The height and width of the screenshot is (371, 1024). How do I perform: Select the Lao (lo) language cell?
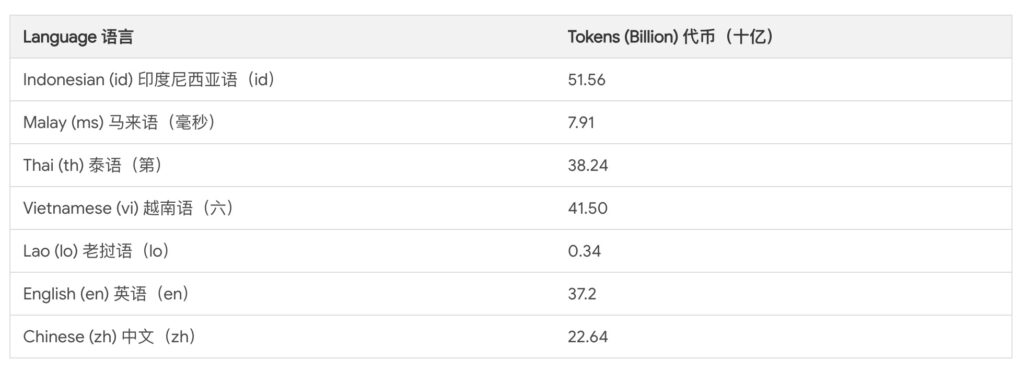[96, 251]
